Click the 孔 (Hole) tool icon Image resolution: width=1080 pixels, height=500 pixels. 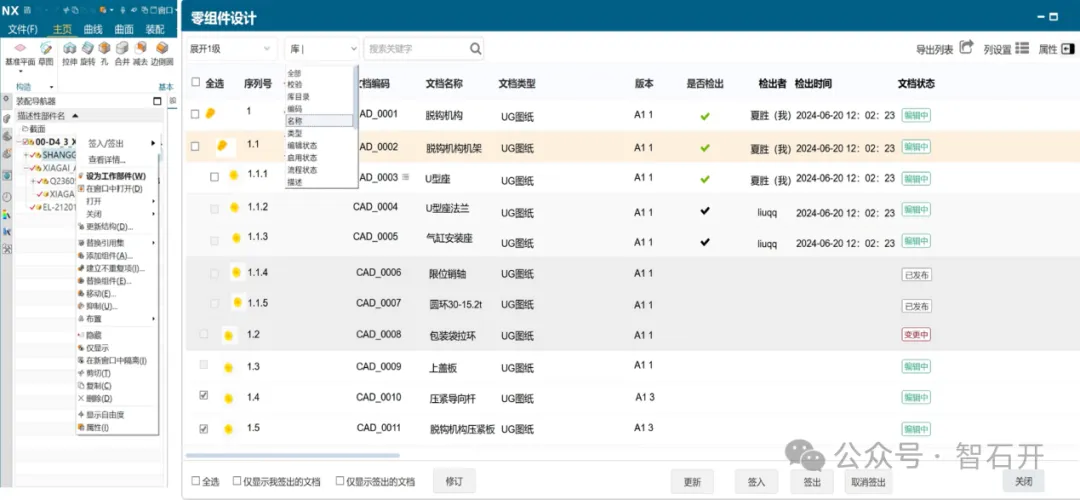click(105, 48)
